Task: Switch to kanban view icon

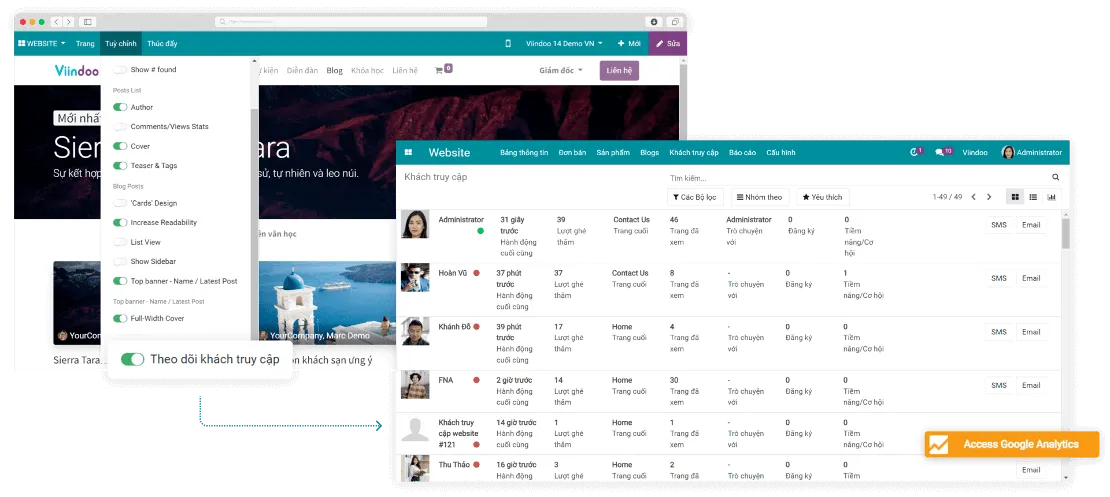Action: tap(1015, 197)
